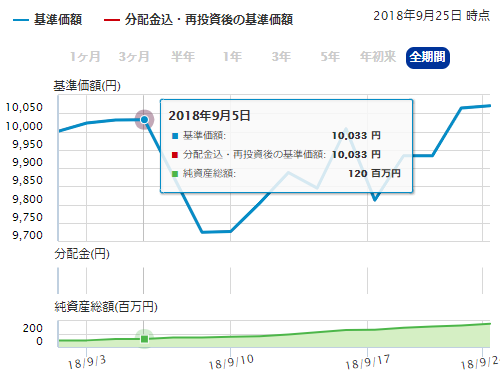This screenshot has height=378, width=502.
Task: Click the 18/9/17 x-axis label
Action: [368, 362]
